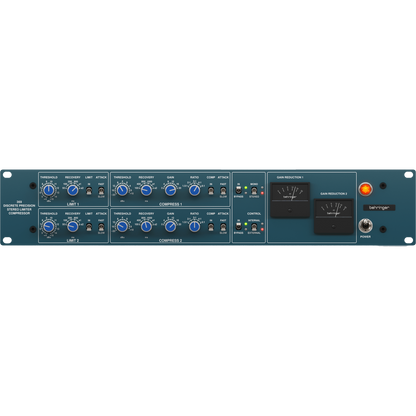Click the zero-adjust screw on Gain Reduction 1 meter
The width and height of the screenshot is (416, 416).
click(289, 210)
